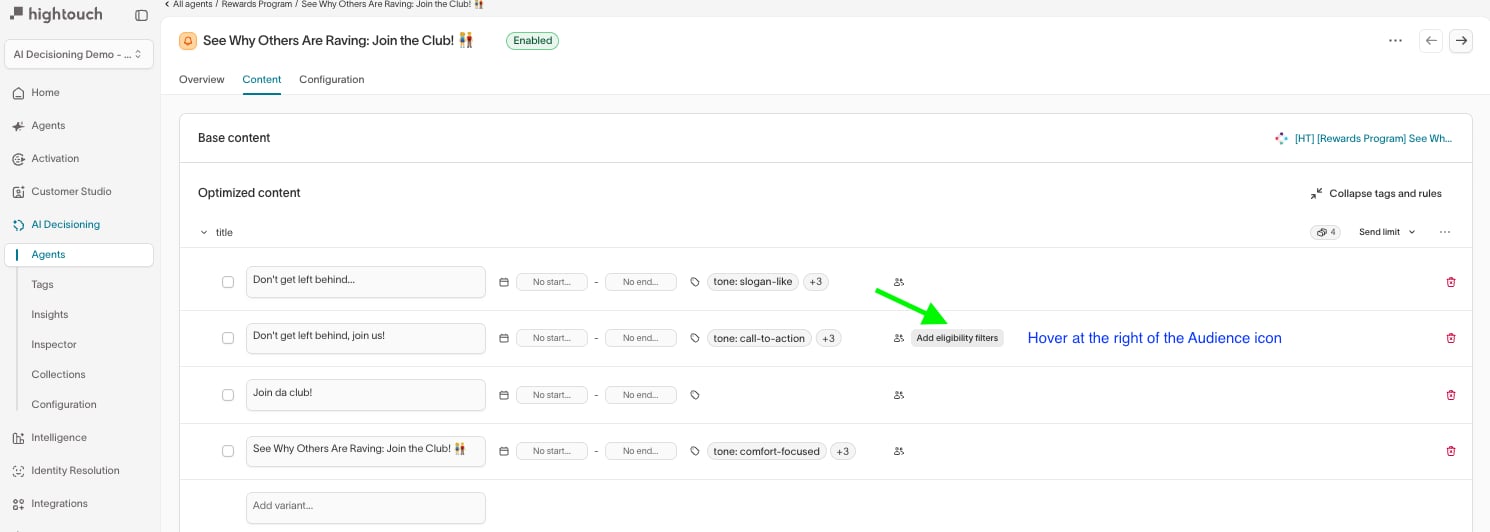Click the tone: slogan-like tag
This screenshot has width=1490, height=532.
click(753, 282)
